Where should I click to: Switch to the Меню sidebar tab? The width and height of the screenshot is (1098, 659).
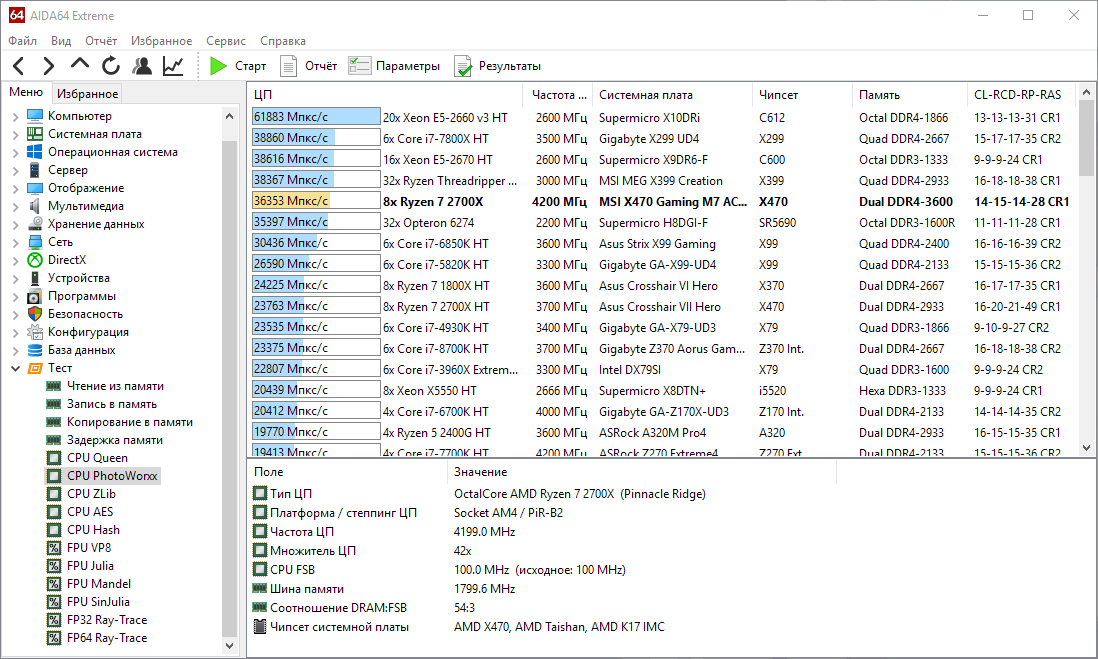click(x=26, y=92)
